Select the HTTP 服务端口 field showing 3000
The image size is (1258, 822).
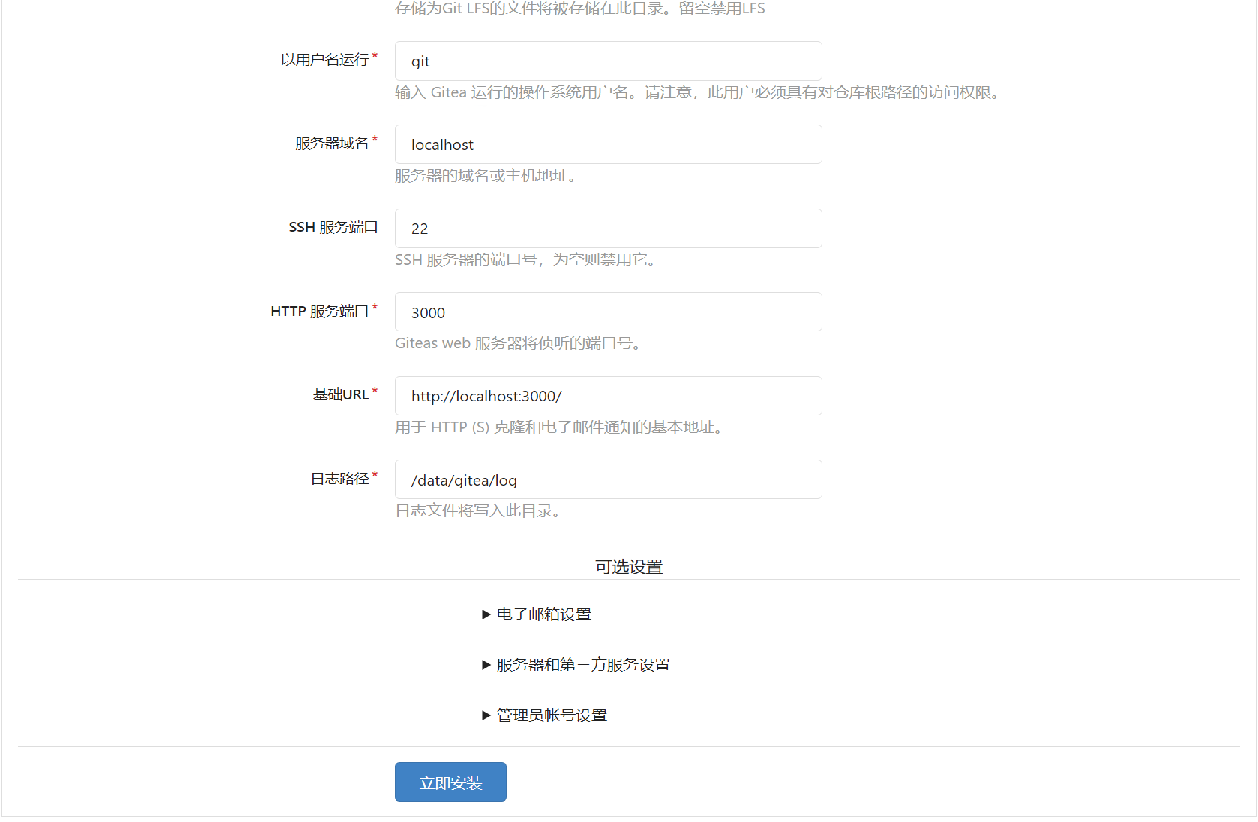coord(608,313)
